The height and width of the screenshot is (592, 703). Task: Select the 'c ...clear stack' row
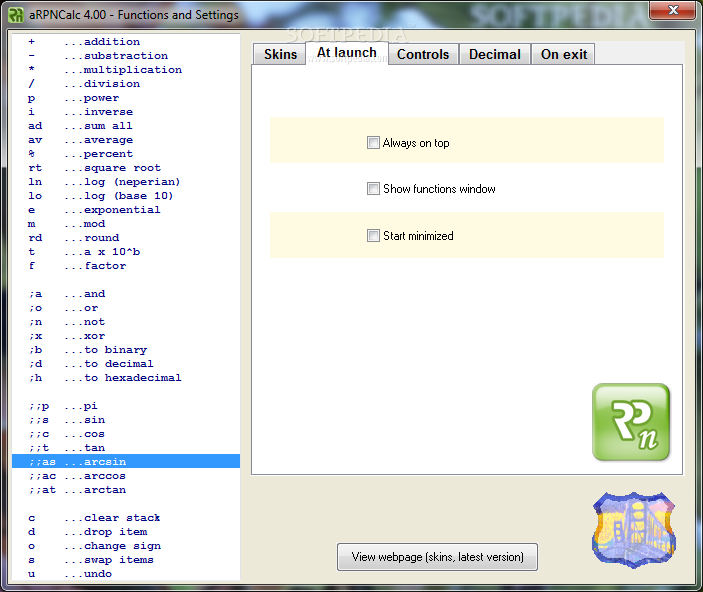[126, 518]
